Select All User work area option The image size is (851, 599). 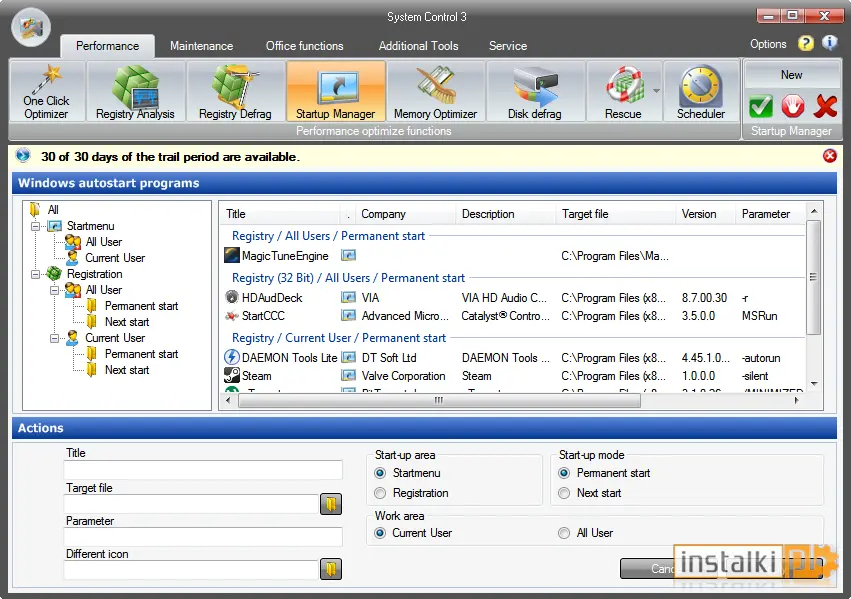point(564,533)
